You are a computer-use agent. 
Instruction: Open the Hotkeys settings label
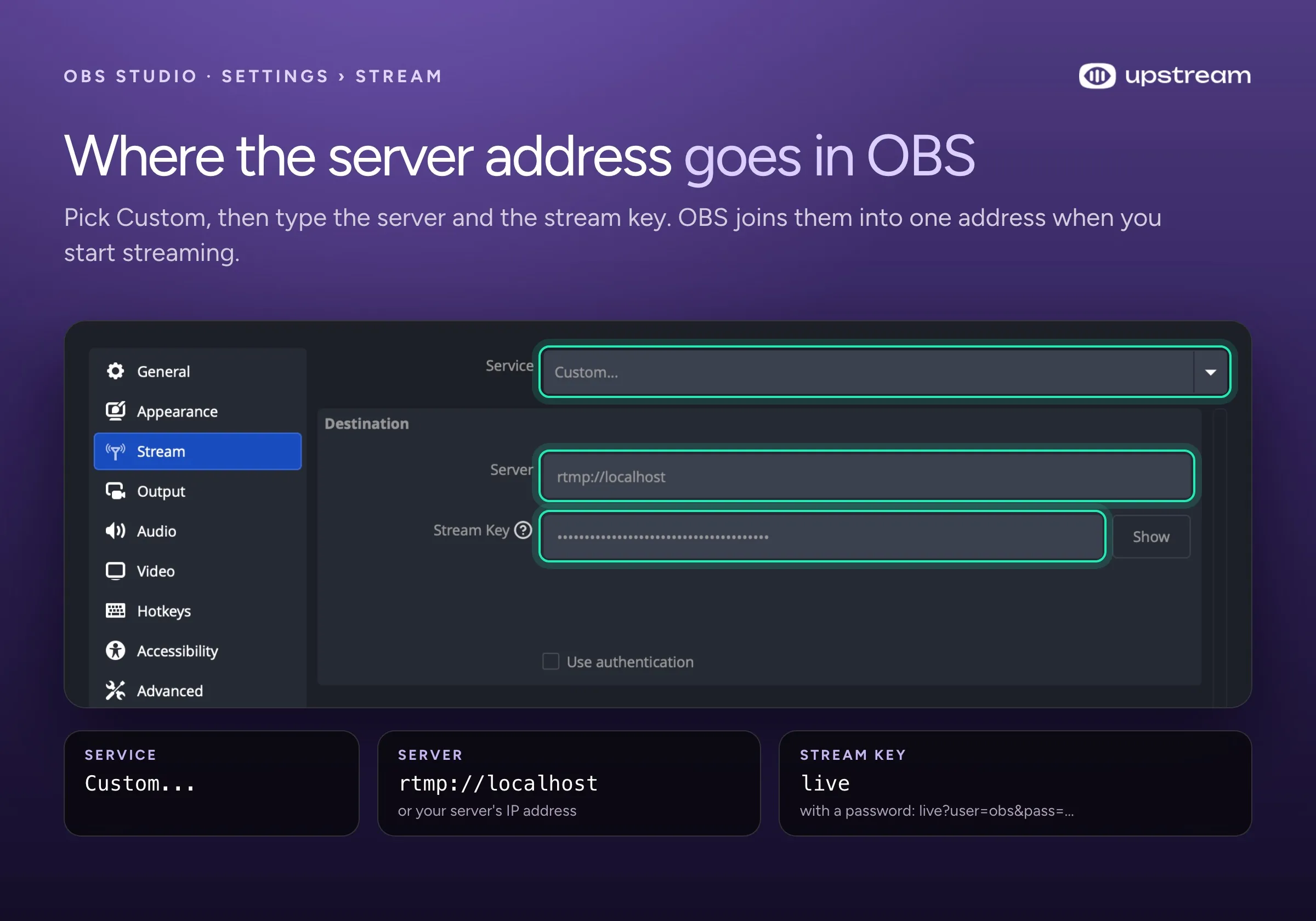pyautogui.click(x=164, y=611)
